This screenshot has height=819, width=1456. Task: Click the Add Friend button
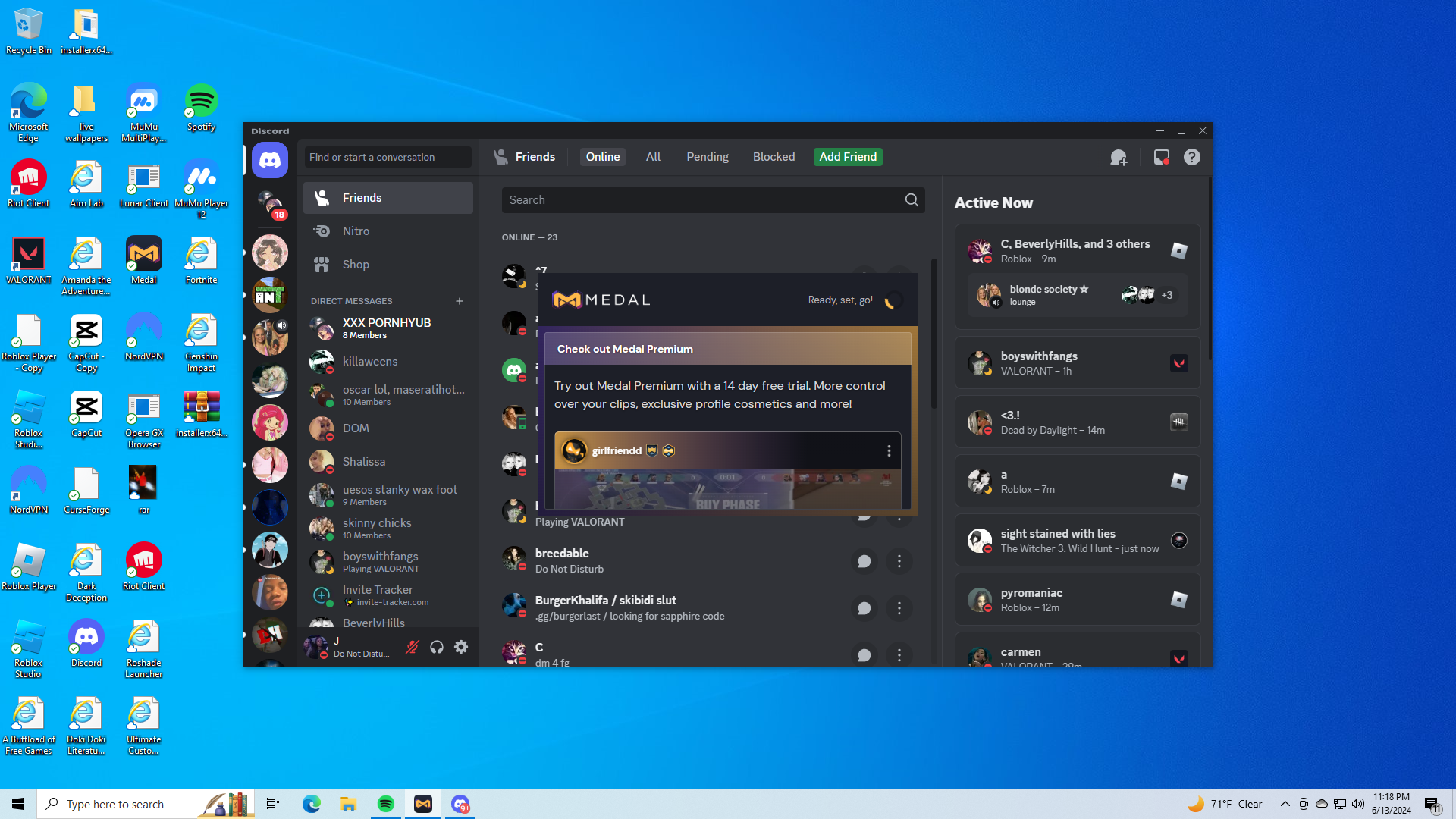tap(848, 157)
